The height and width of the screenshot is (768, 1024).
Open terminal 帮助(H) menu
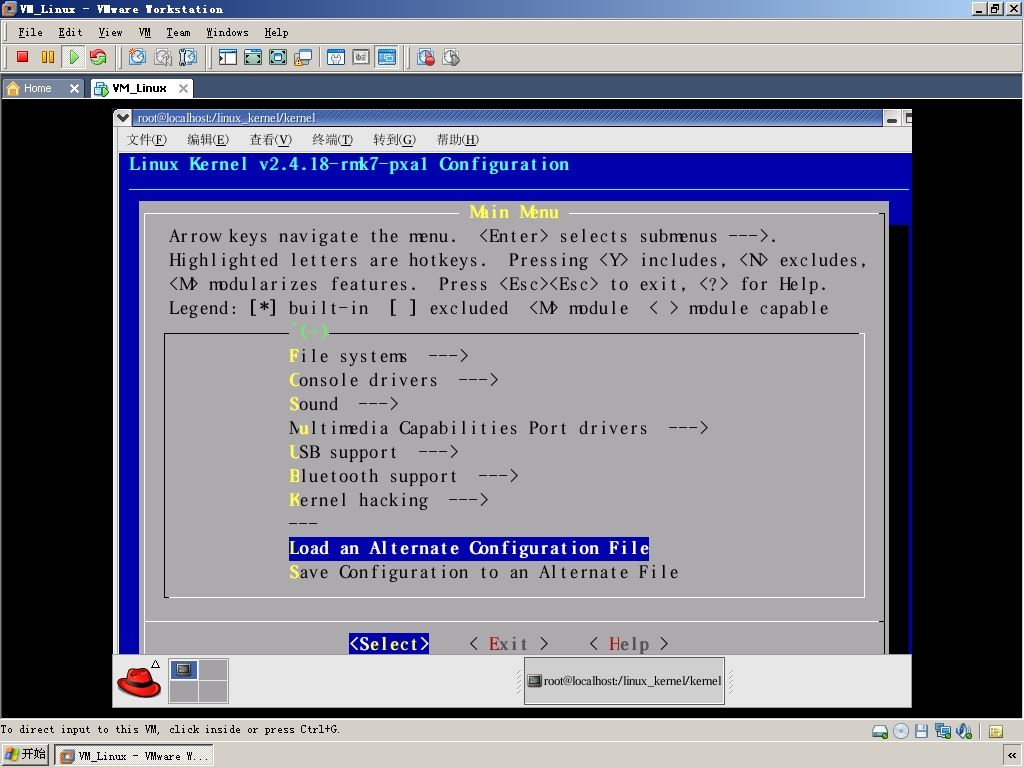[x=457, y=139]
